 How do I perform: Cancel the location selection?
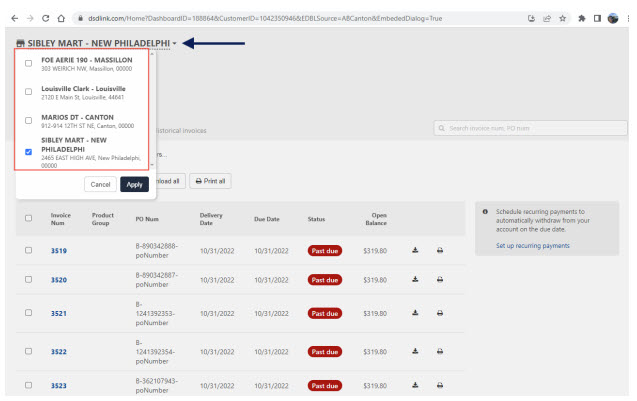click(100, 184)
